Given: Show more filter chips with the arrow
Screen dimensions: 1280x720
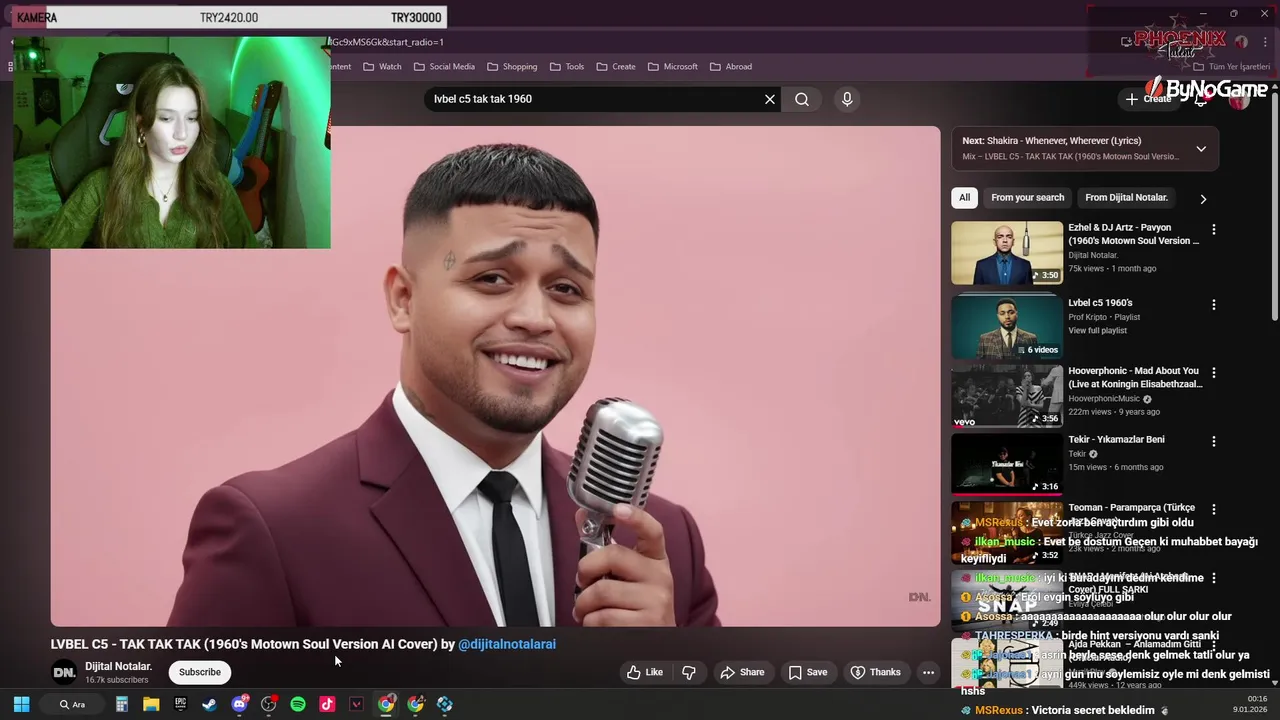Looking at the screenshot, I should click(1203, 199).
